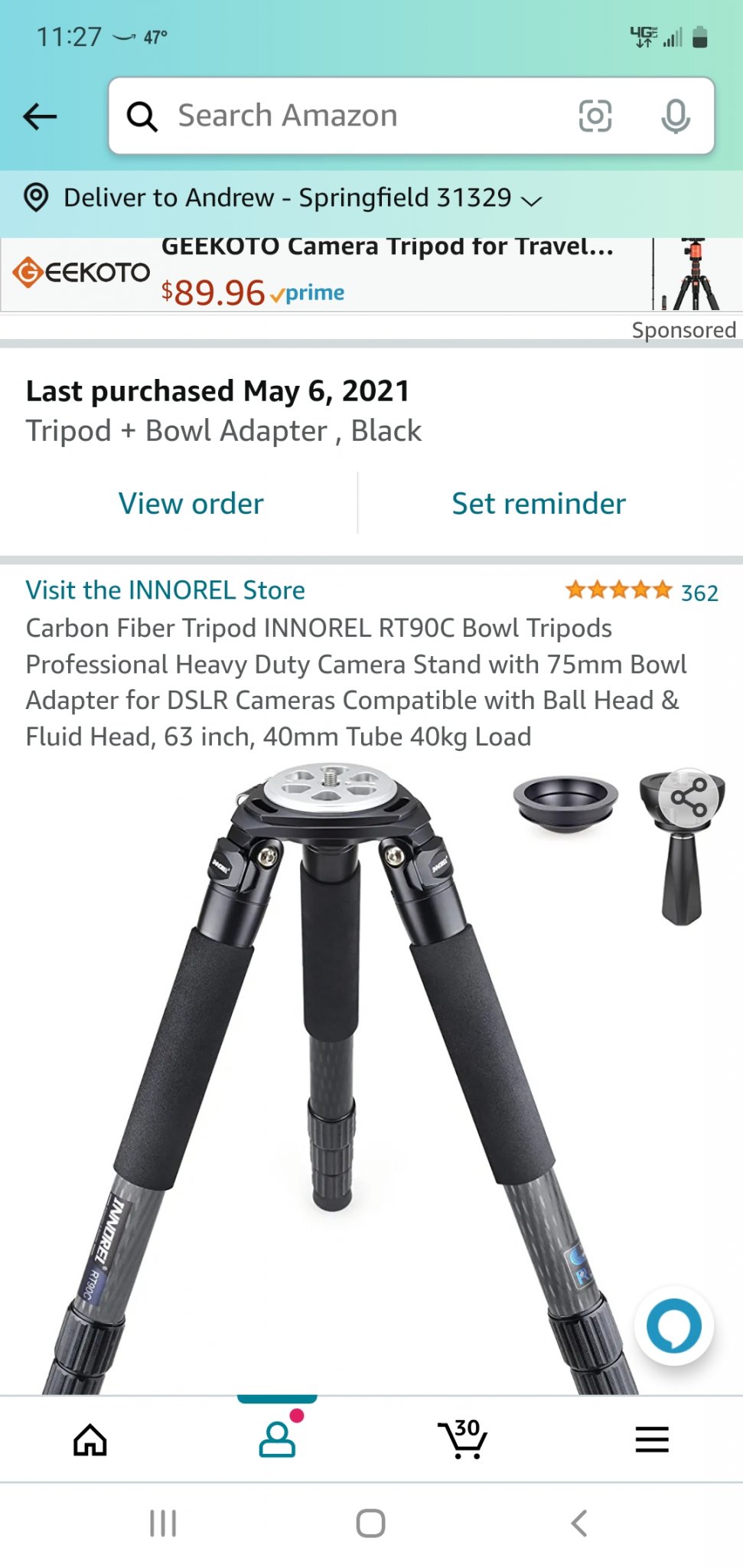Open the hamburger menu tab
743x1568 pixels.
tap(652, 1439)
